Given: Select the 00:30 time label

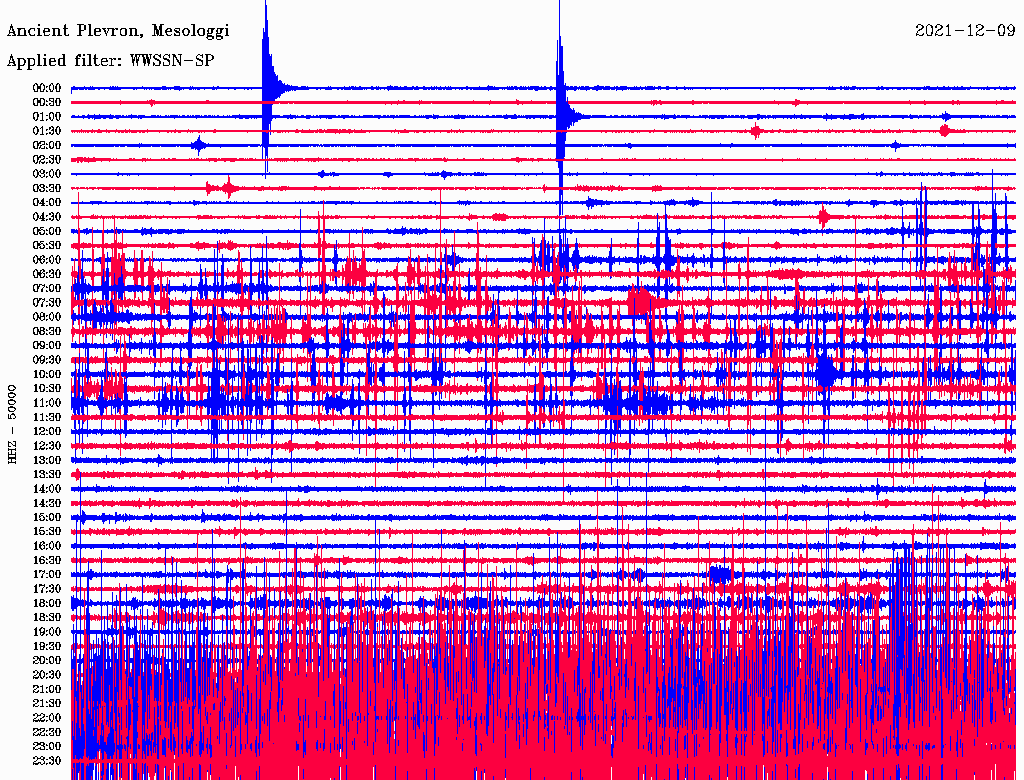Looking at the screenshot, I should [47, 103].
